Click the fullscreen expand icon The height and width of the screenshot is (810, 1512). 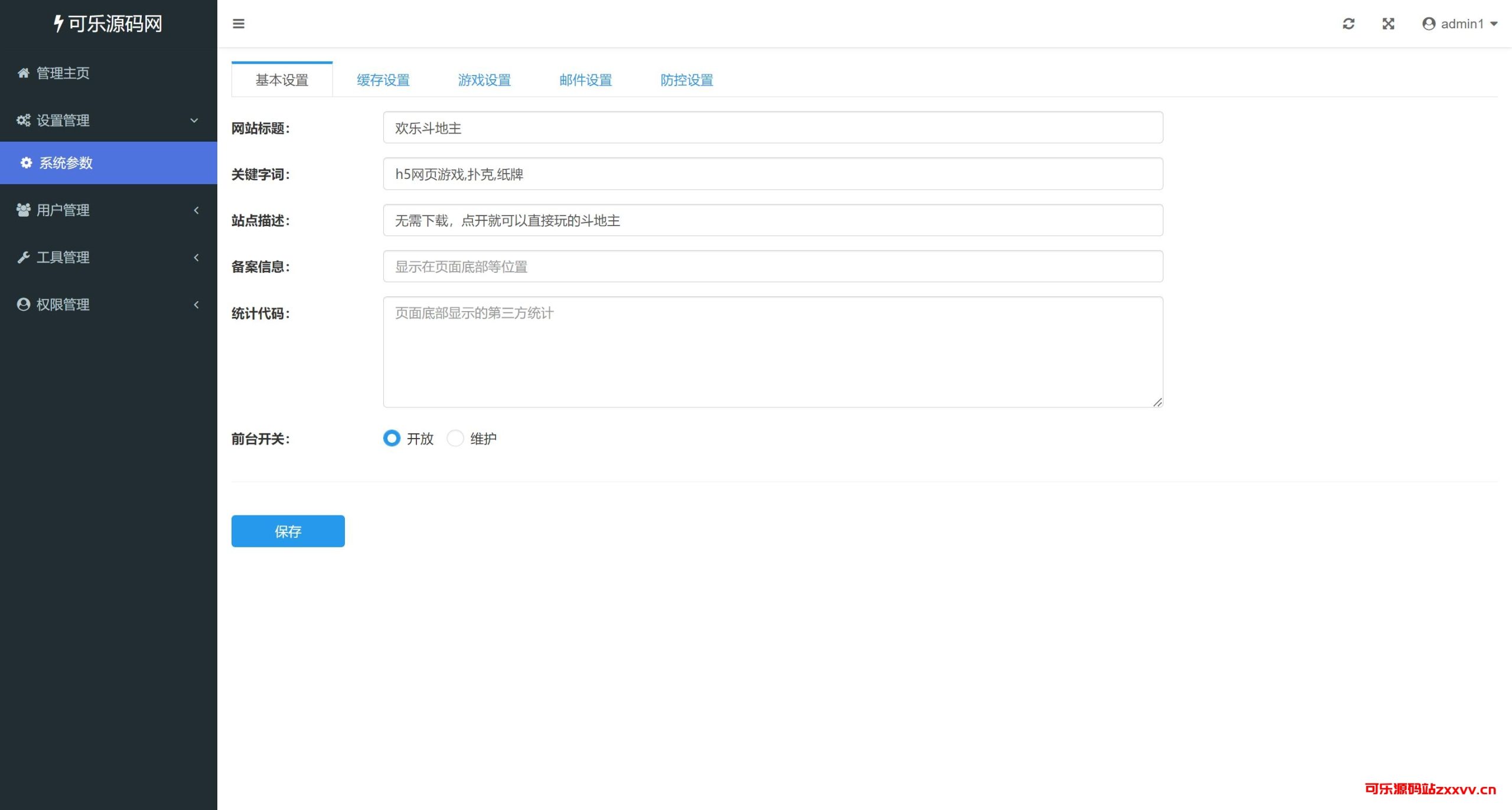1389,24
